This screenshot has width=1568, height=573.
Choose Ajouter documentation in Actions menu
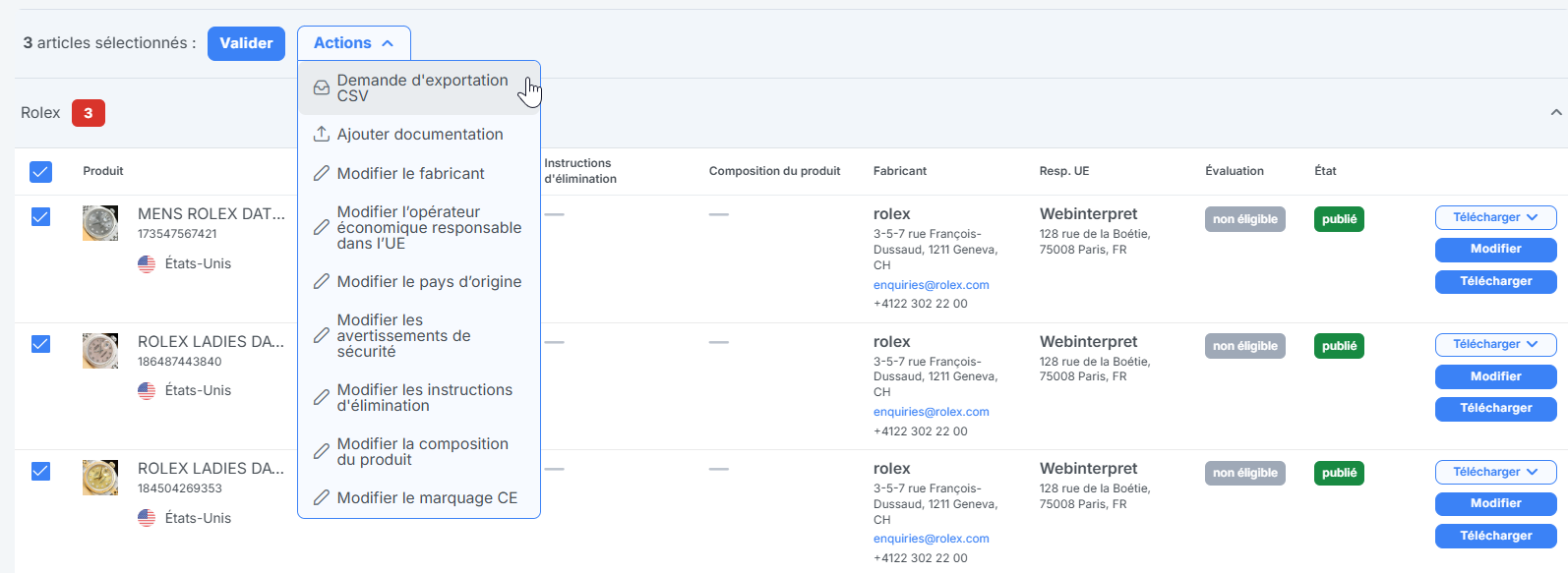coord(419,134)
